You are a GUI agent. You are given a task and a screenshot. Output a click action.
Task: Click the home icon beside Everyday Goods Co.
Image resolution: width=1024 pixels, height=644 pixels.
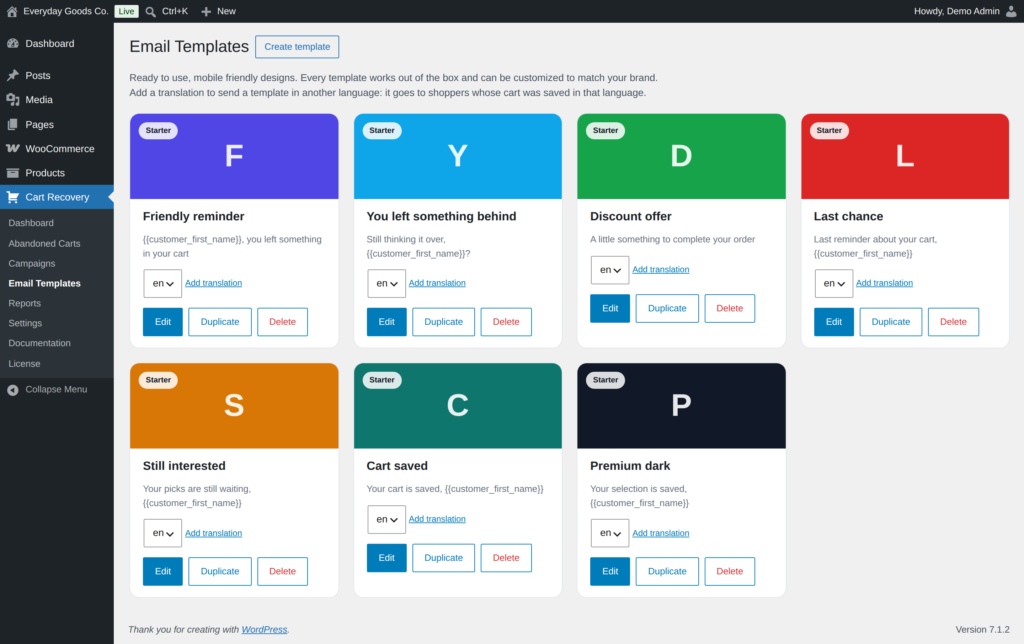[12, 11]
